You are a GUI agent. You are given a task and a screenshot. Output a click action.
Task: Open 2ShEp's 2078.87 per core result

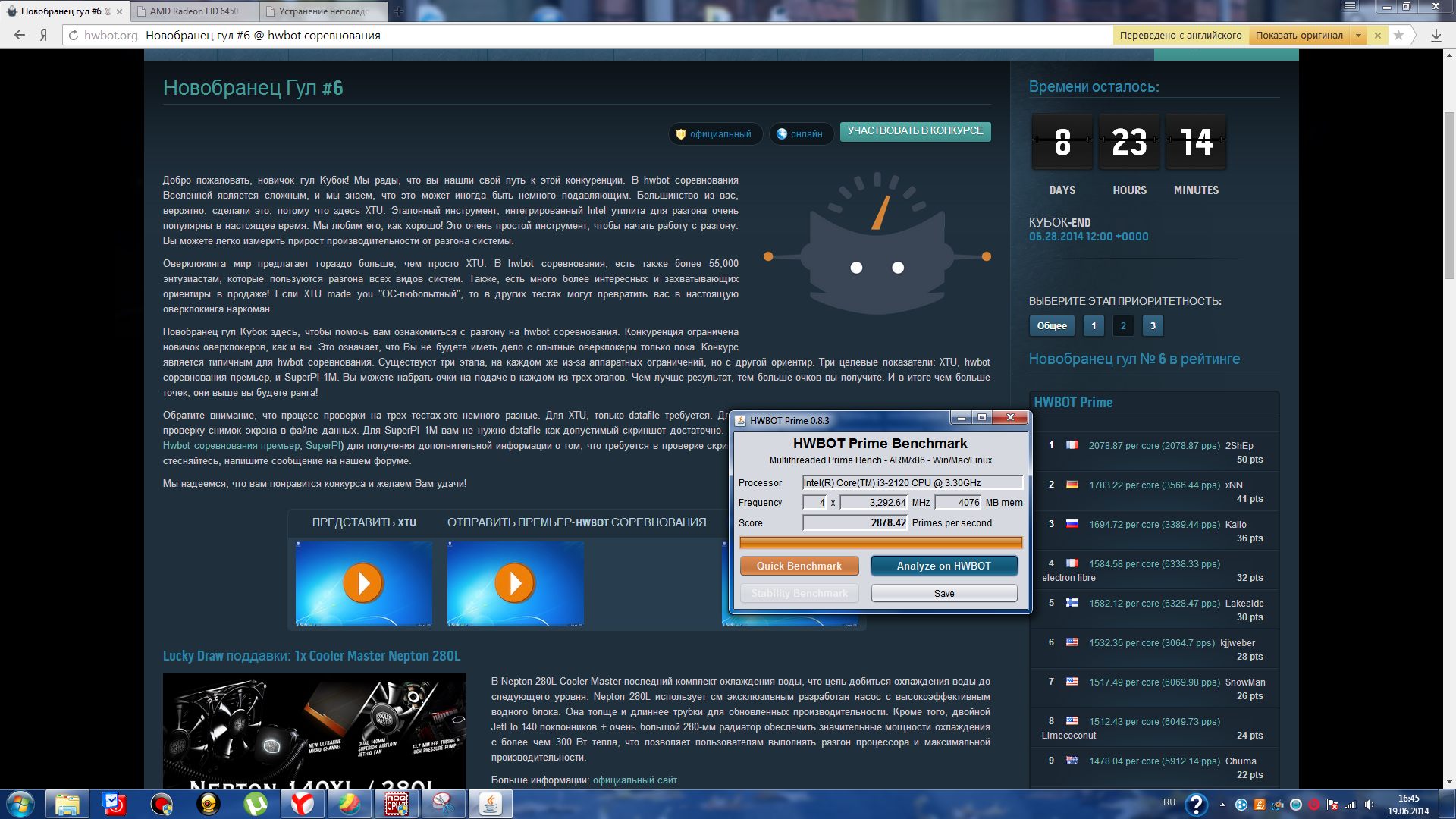(x=1154, y=446)
